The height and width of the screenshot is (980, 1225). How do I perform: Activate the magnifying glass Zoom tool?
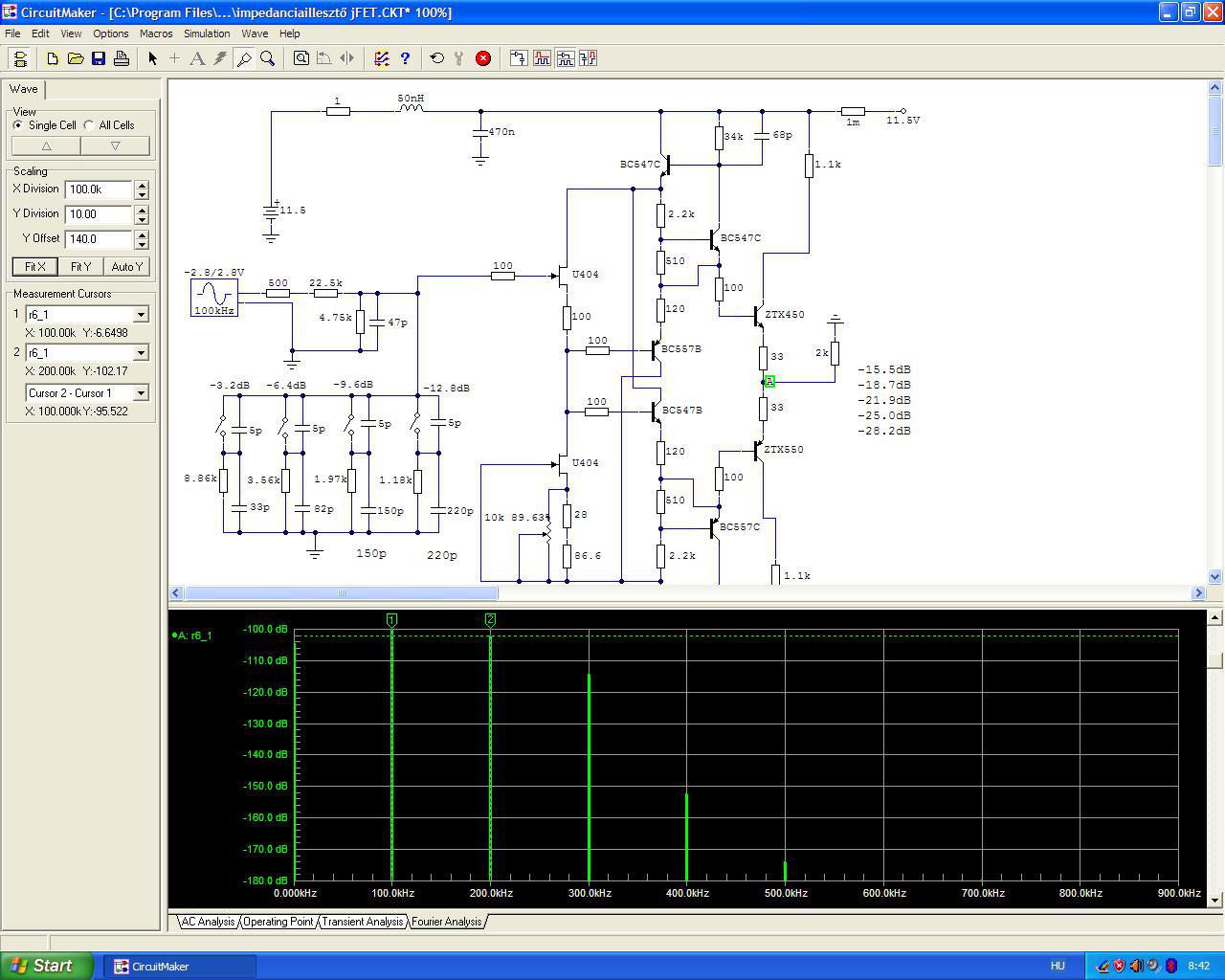pos(268,58)
